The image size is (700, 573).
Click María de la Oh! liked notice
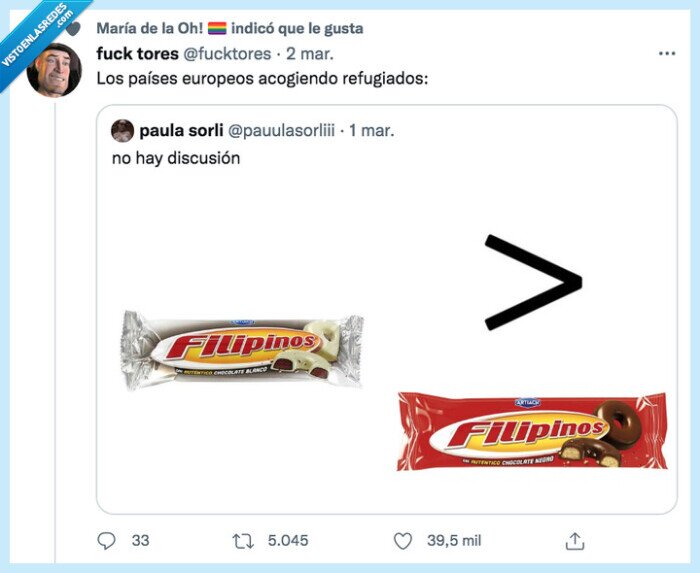[229, 28]
